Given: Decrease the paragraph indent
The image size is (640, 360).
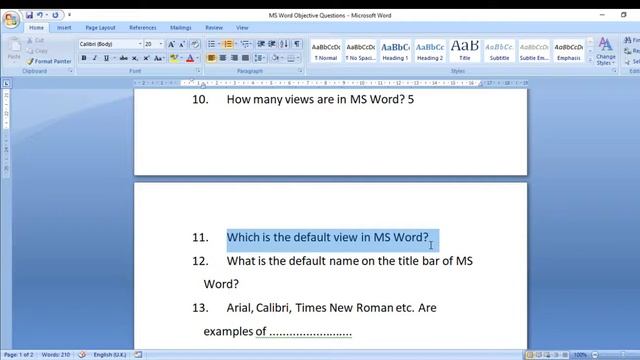Looking at the screenshot, I should point(261,44).
